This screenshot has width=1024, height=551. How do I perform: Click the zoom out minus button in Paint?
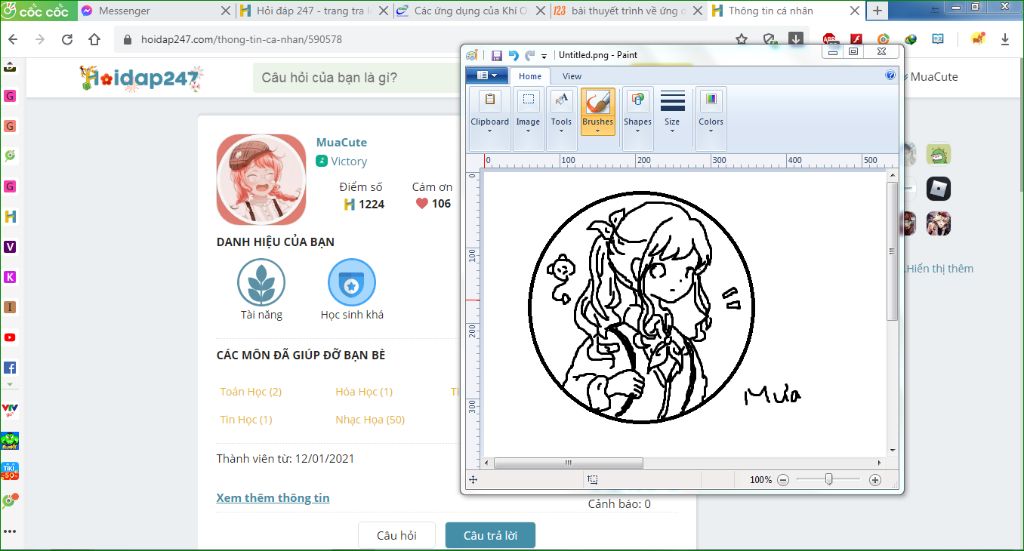coord(783,480)
